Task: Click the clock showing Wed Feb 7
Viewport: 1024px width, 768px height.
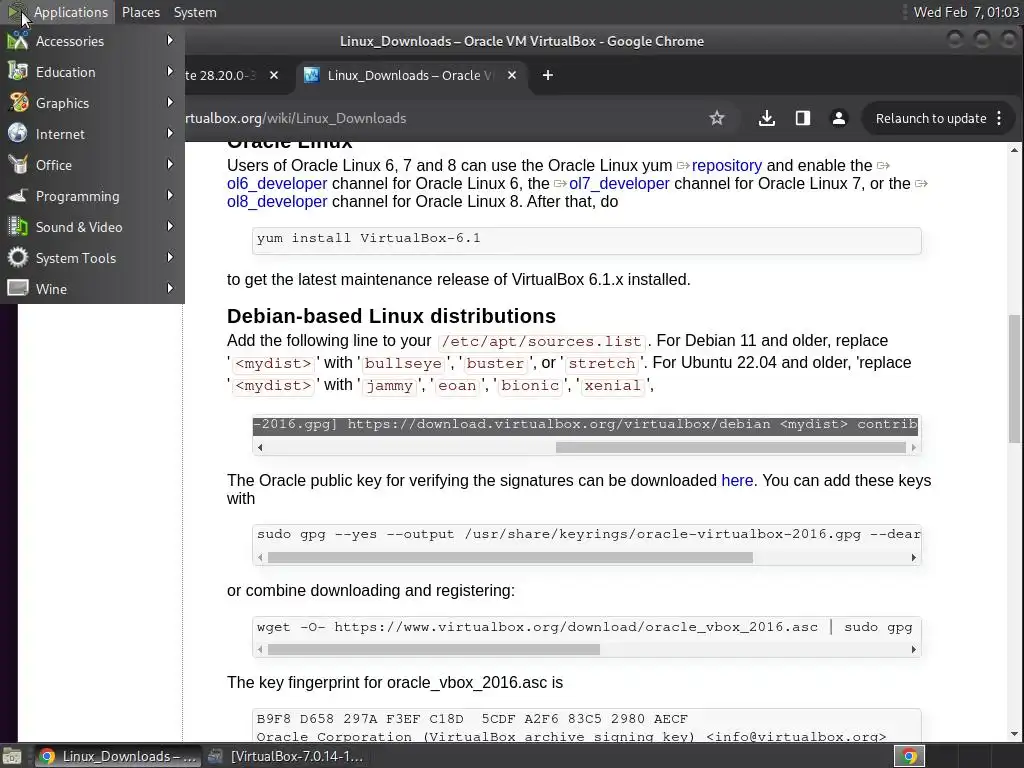Action: point(965,12)
